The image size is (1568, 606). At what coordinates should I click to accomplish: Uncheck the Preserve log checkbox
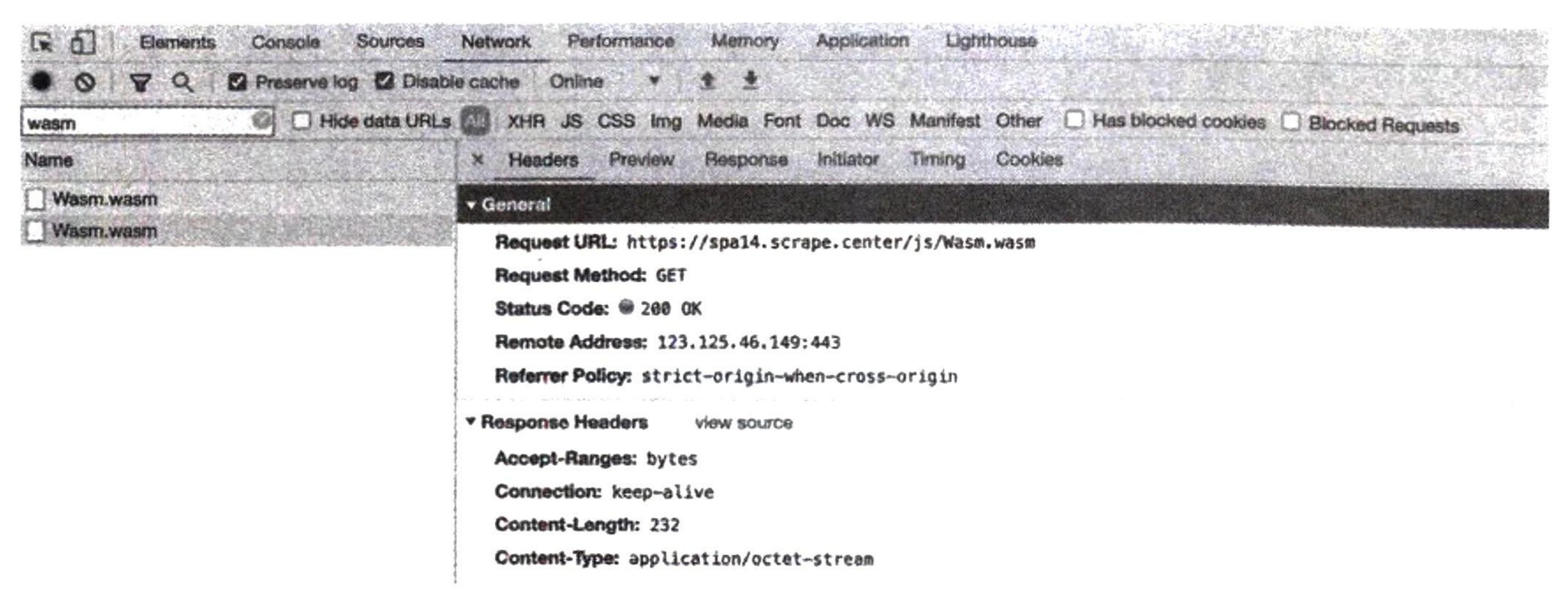pos(237,82)
